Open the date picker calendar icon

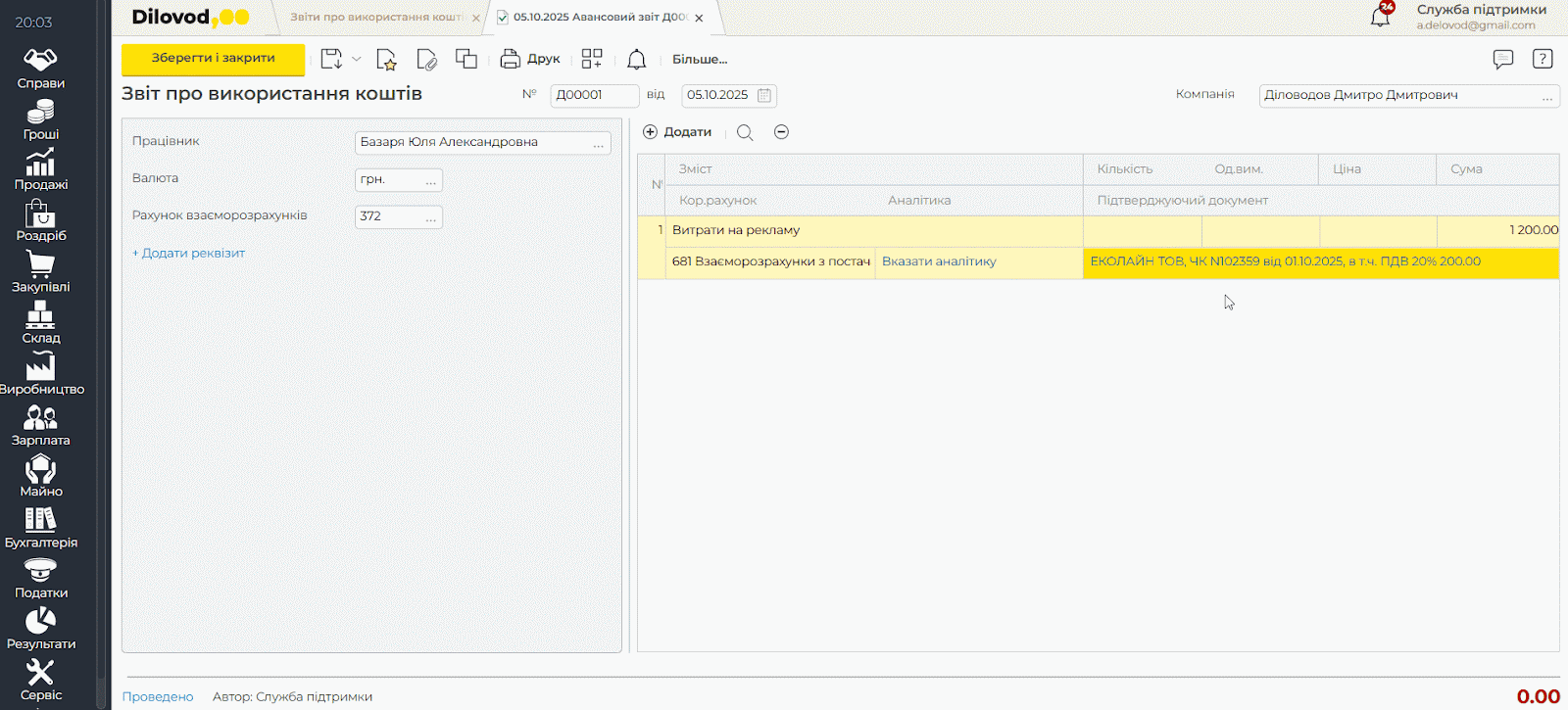tap(764, 95)
